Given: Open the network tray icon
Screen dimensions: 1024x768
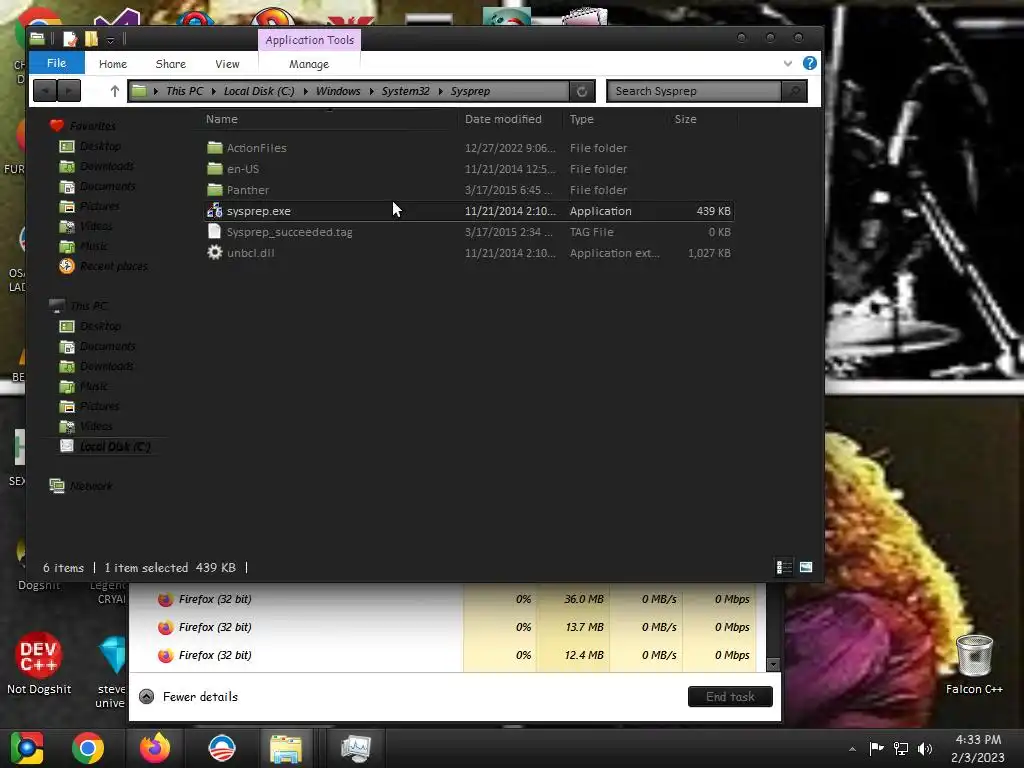Looking at the screenshot, I should click(x=901, y=748).
